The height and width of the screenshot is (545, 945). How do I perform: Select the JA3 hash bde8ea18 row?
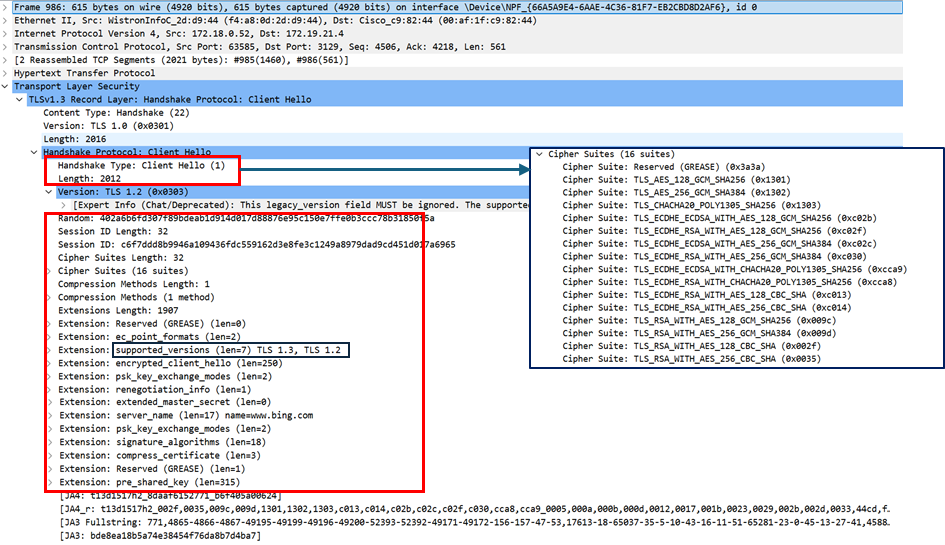pos(160,535)
